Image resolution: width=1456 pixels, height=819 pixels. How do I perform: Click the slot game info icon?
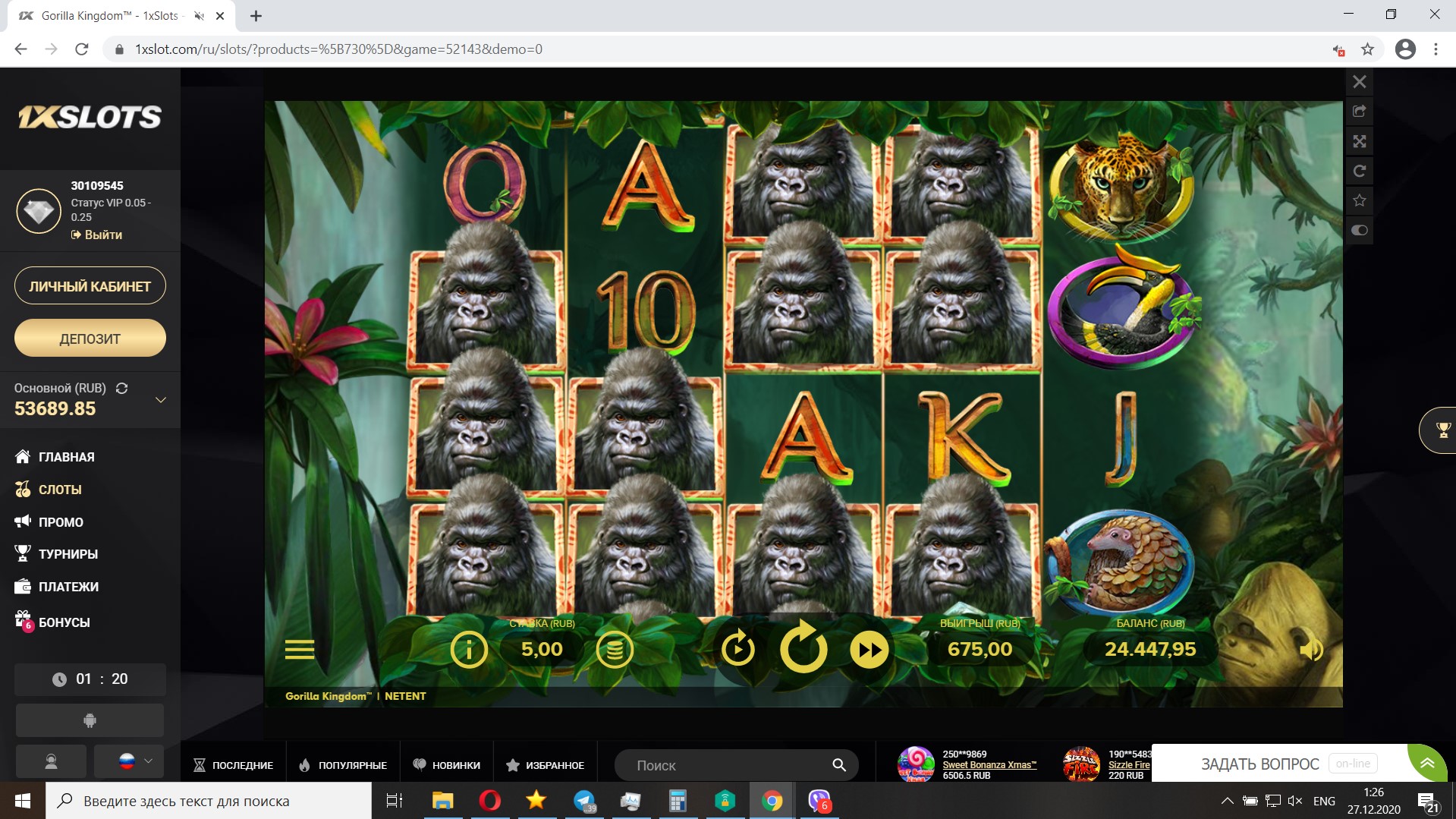[468, 650]
